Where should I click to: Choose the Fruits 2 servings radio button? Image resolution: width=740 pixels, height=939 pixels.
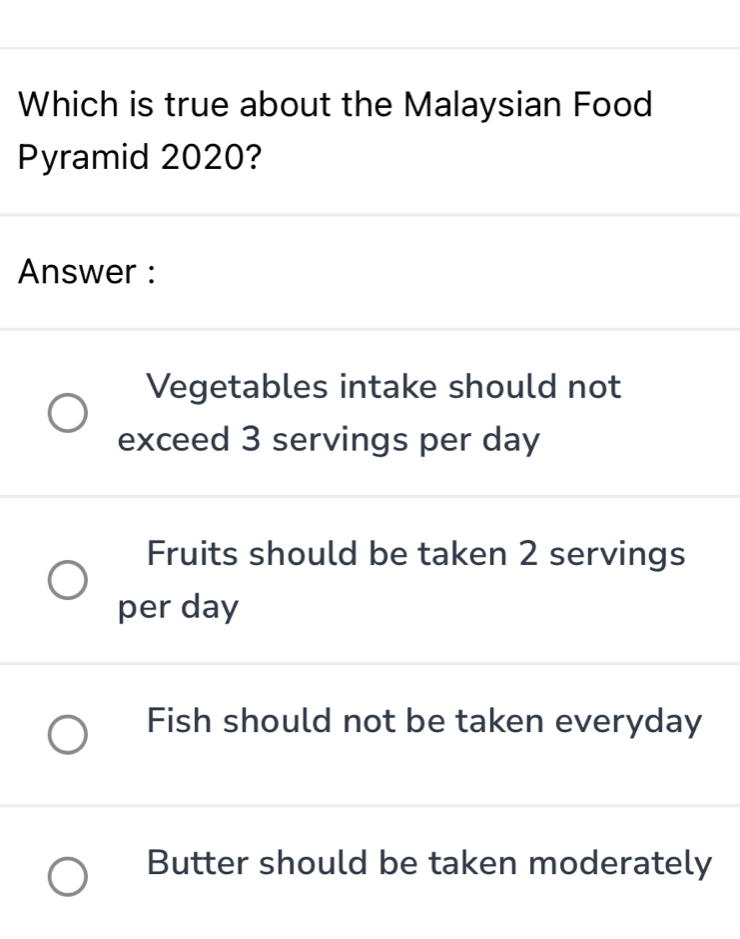[x=68, y=580]
